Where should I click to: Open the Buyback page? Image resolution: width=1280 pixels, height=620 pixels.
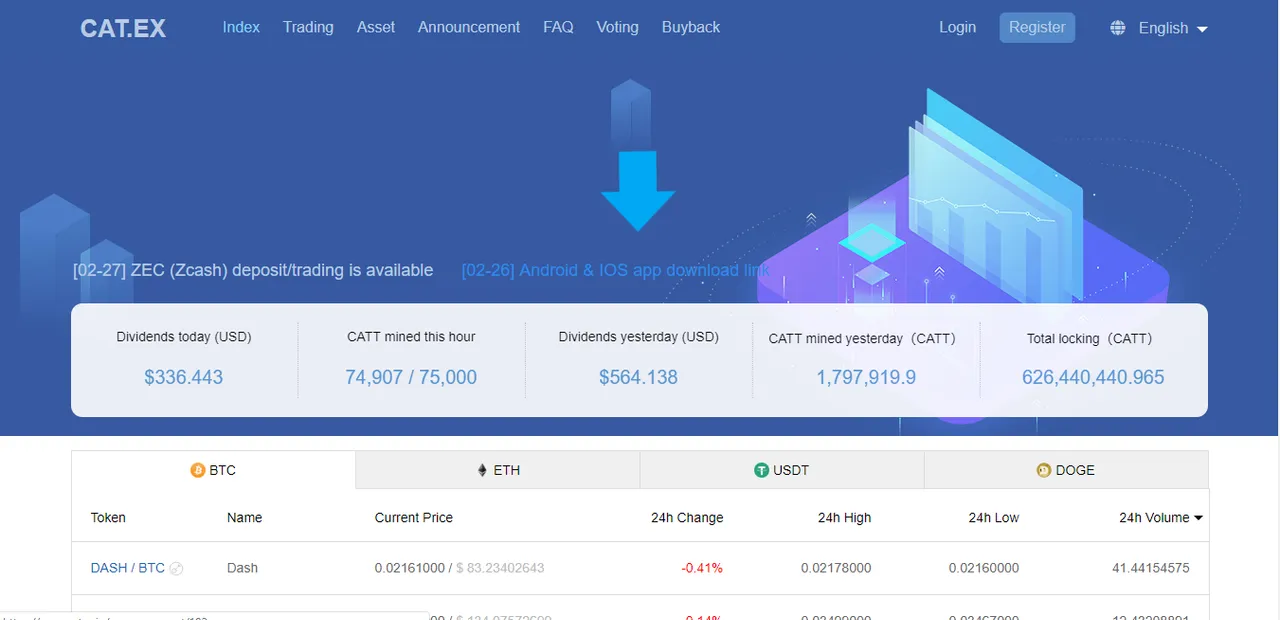[x=691, y=27]
